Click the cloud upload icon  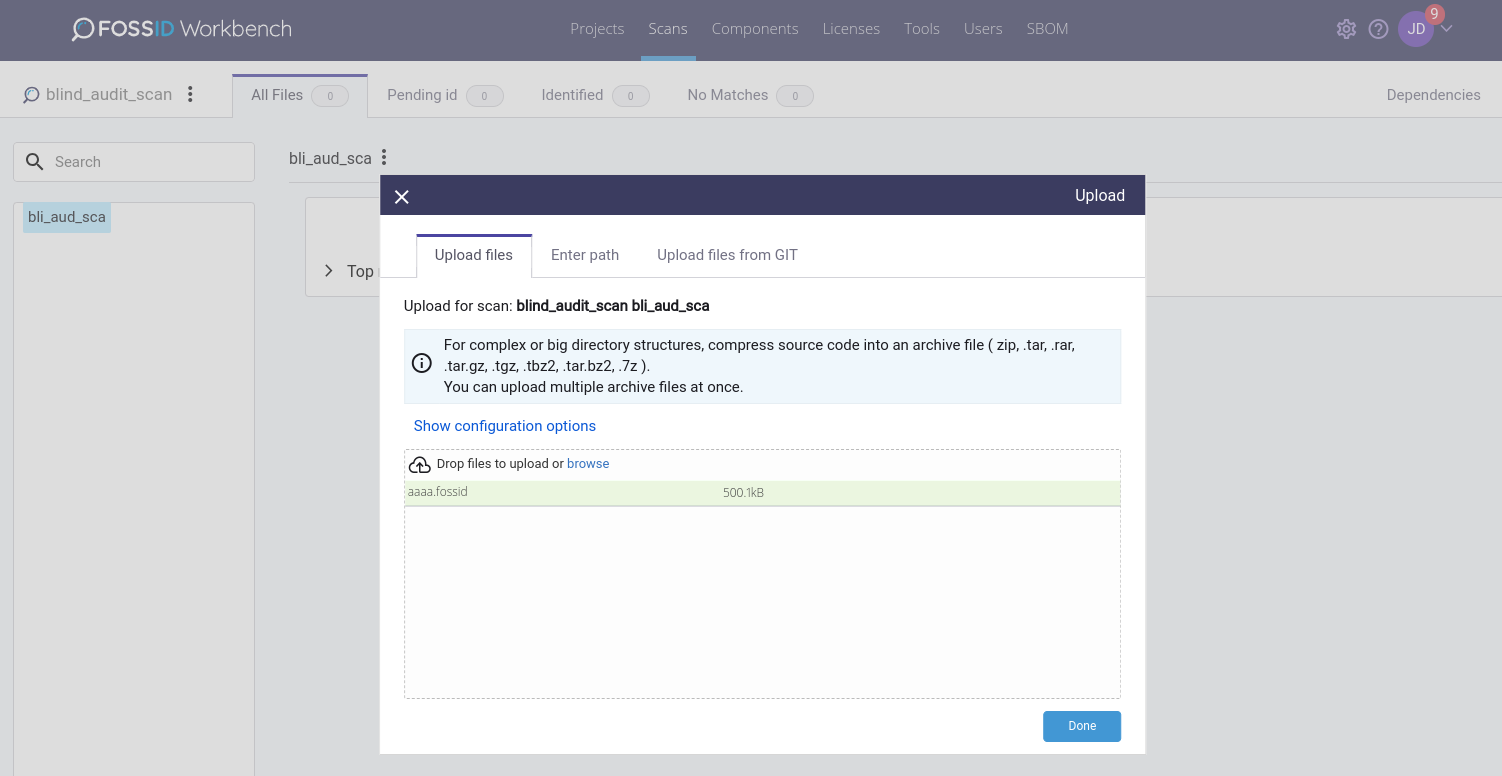tap(419, 464)
